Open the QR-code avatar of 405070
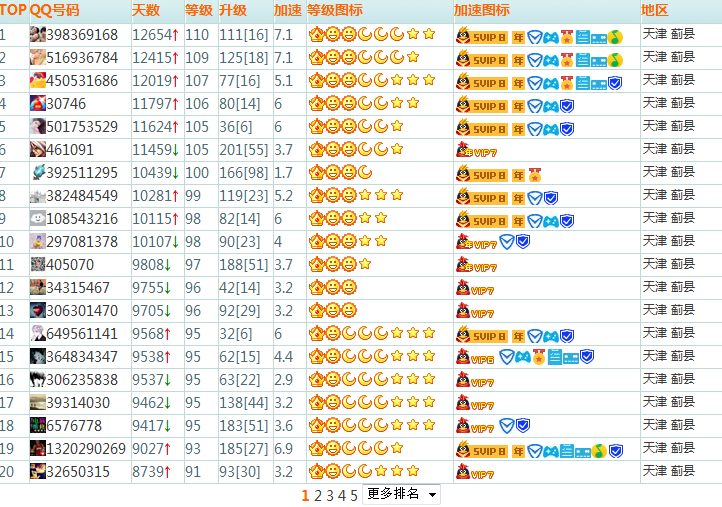722x507 pixels. 38,265
